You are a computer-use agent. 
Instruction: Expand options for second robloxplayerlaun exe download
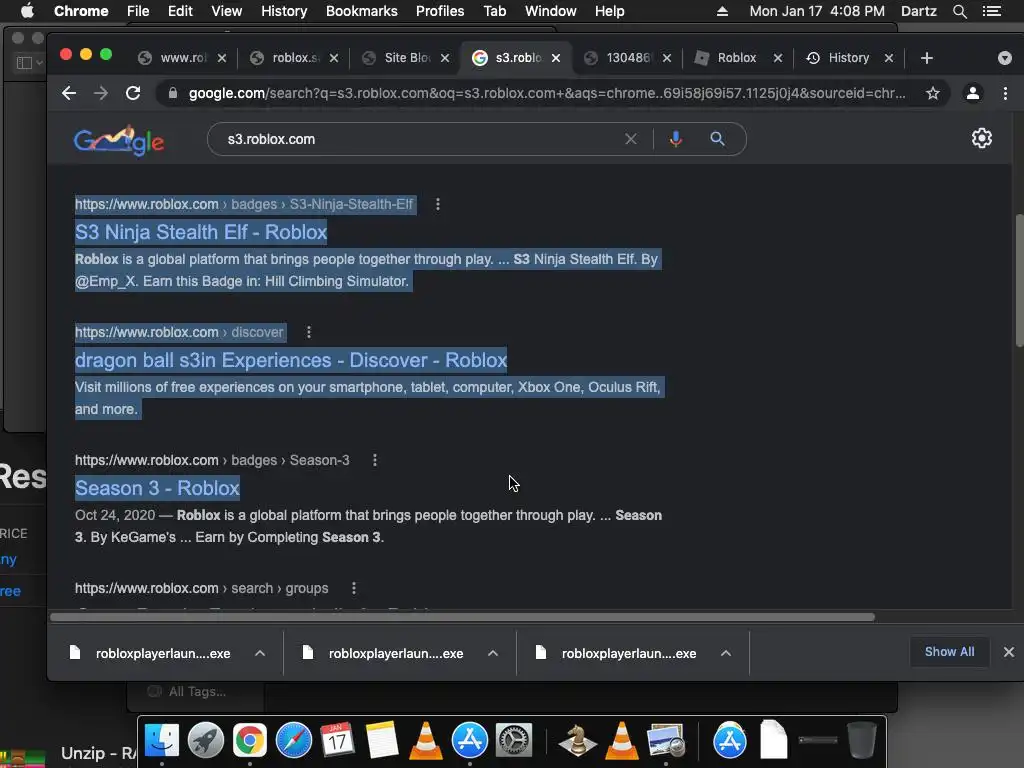click(x=493, y=653)
